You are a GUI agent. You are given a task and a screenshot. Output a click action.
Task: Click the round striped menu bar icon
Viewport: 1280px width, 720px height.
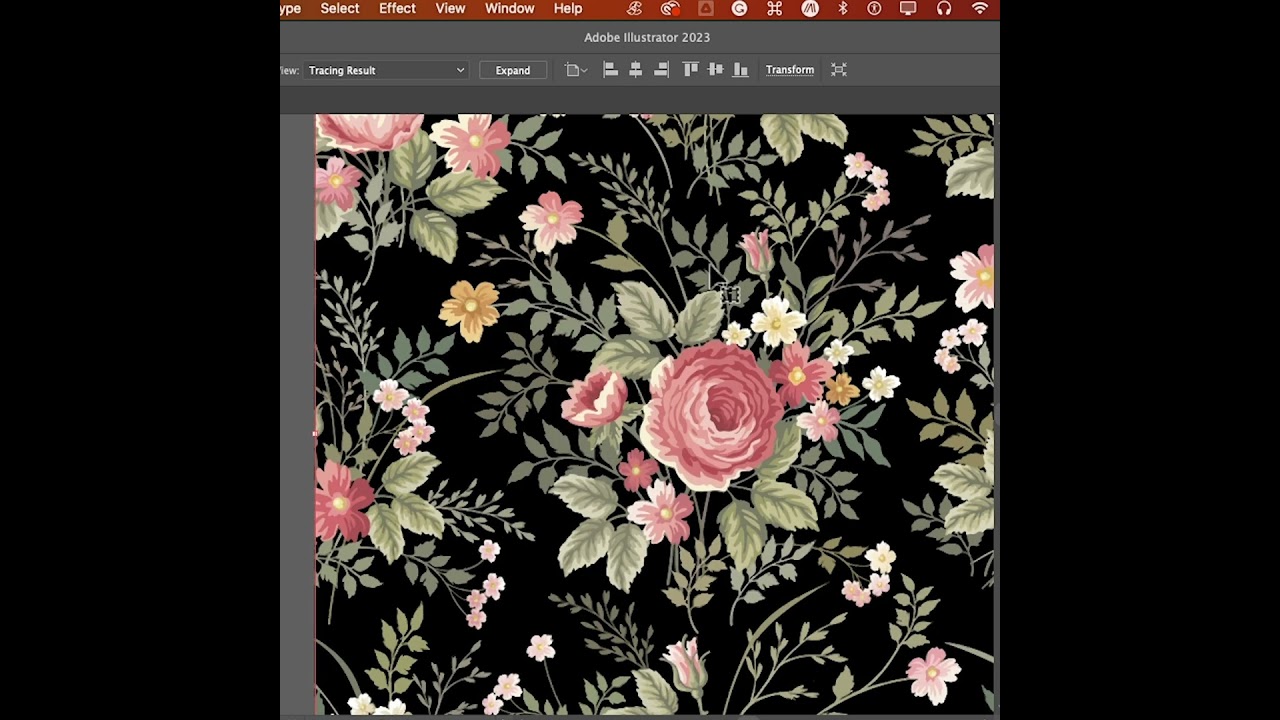pyautogui.click(x=810, y=9)
